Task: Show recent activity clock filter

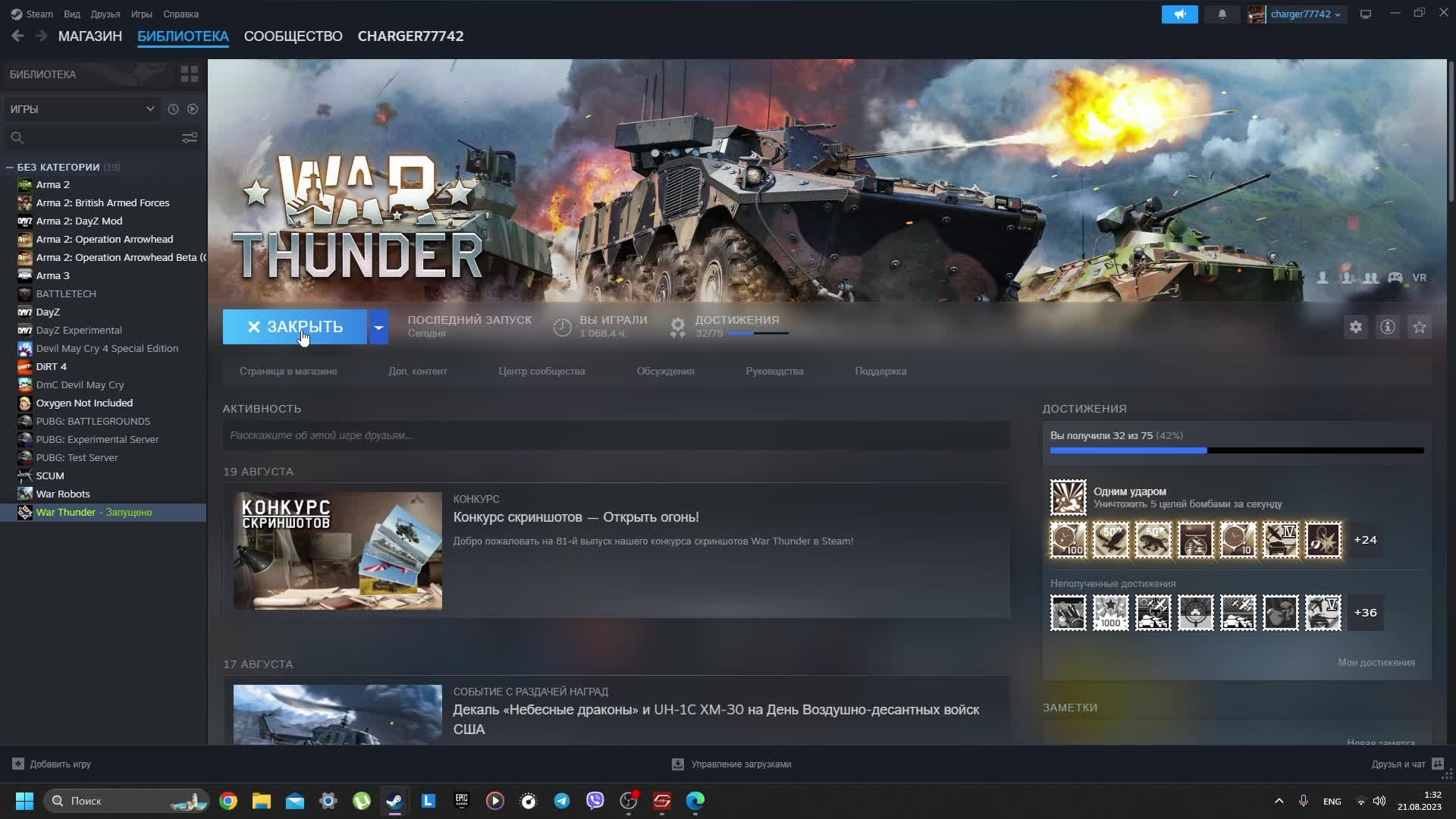Action: point(173,109)
